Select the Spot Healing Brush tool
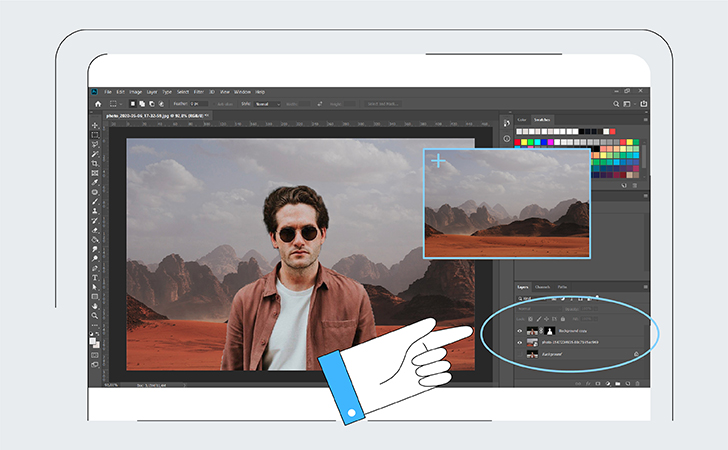The image size is (728, 450). (95, 192)
